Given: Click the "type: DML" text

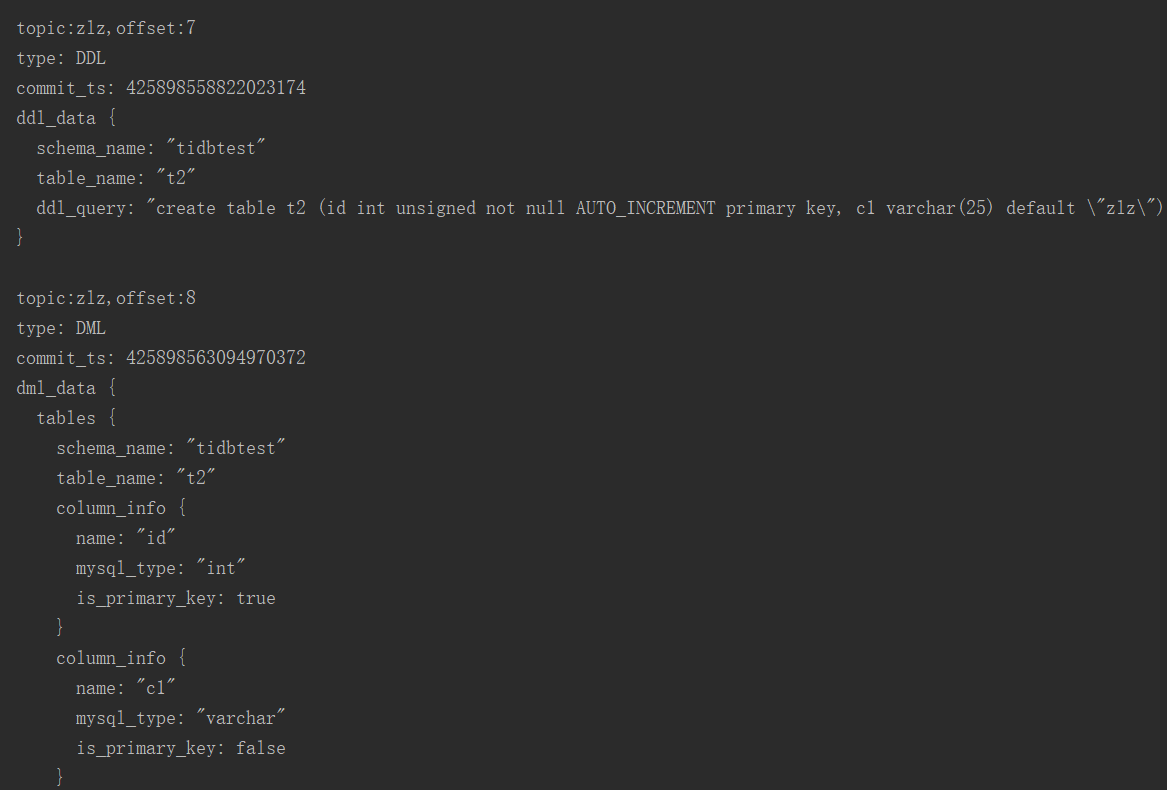Looking at the screenshot, I should (61, 328).
